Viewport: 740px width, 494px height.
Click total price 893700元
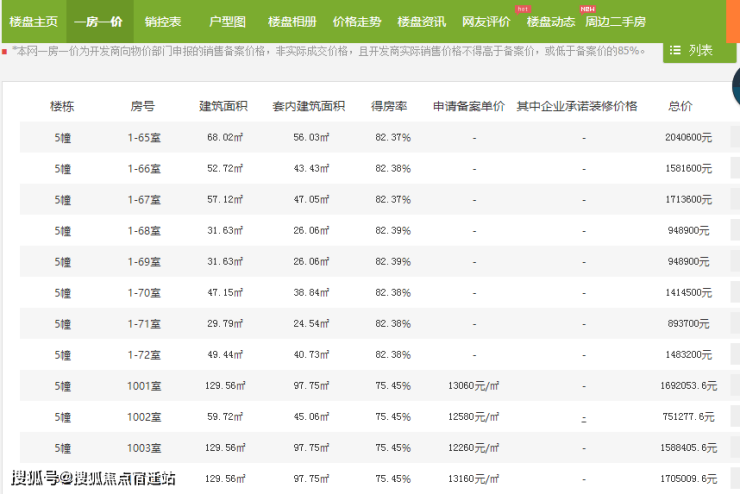(x=689, y=324)
